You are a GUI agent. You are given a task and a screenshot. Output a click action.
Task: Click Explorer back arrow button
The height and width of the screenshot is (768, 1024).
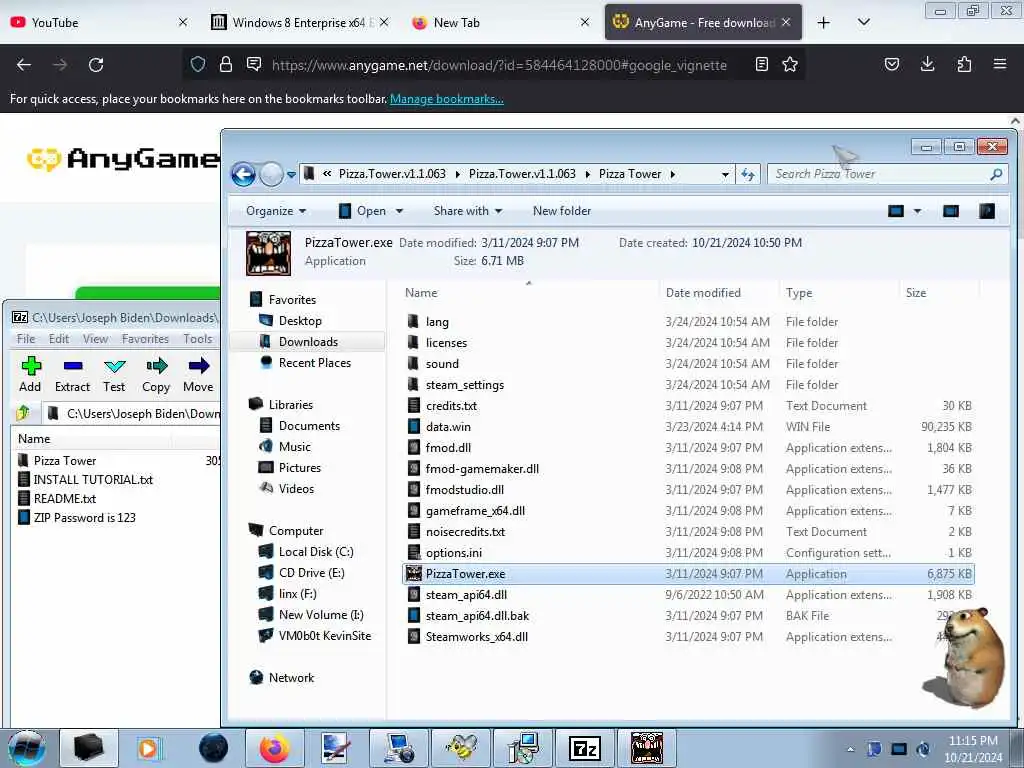tap(244, 174)
